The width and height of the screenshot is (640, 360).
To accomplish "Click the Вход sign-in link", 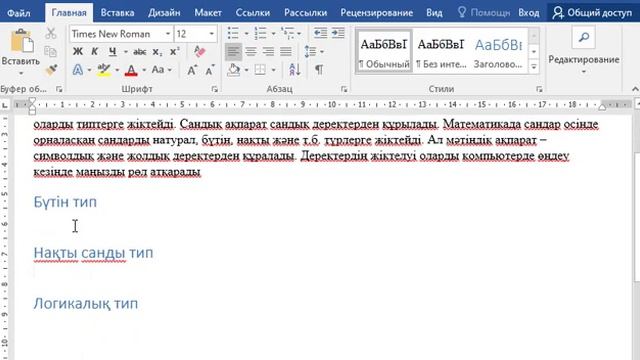I will 529,13.
